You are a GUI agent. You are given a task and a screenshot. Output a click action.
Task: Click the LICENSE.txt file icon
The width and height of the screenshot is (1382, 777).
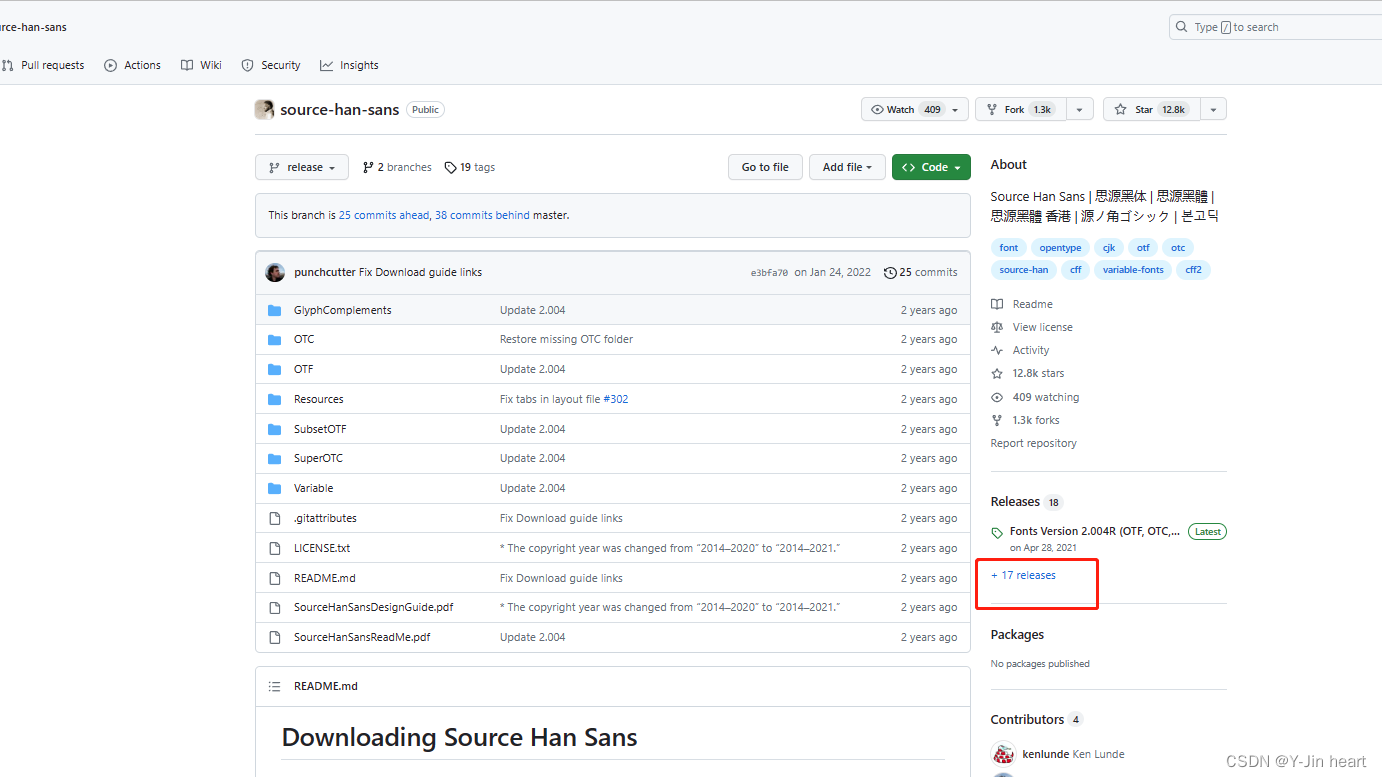275,548
